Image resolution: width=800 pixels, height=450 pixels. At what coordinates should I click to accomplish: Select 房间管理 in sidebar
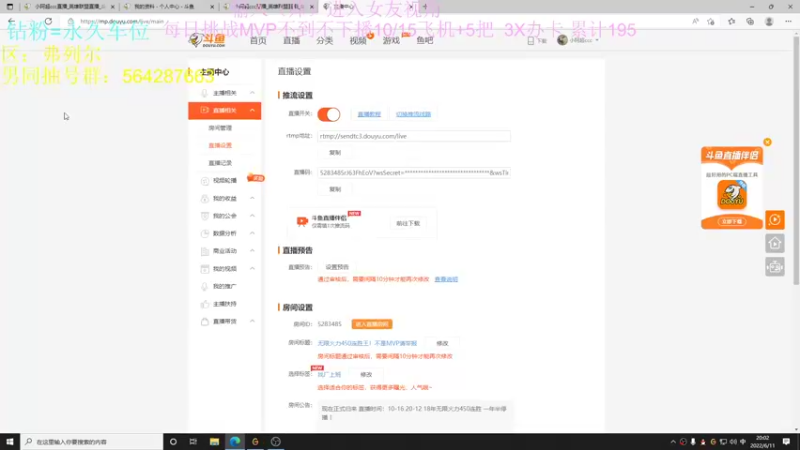220,128
